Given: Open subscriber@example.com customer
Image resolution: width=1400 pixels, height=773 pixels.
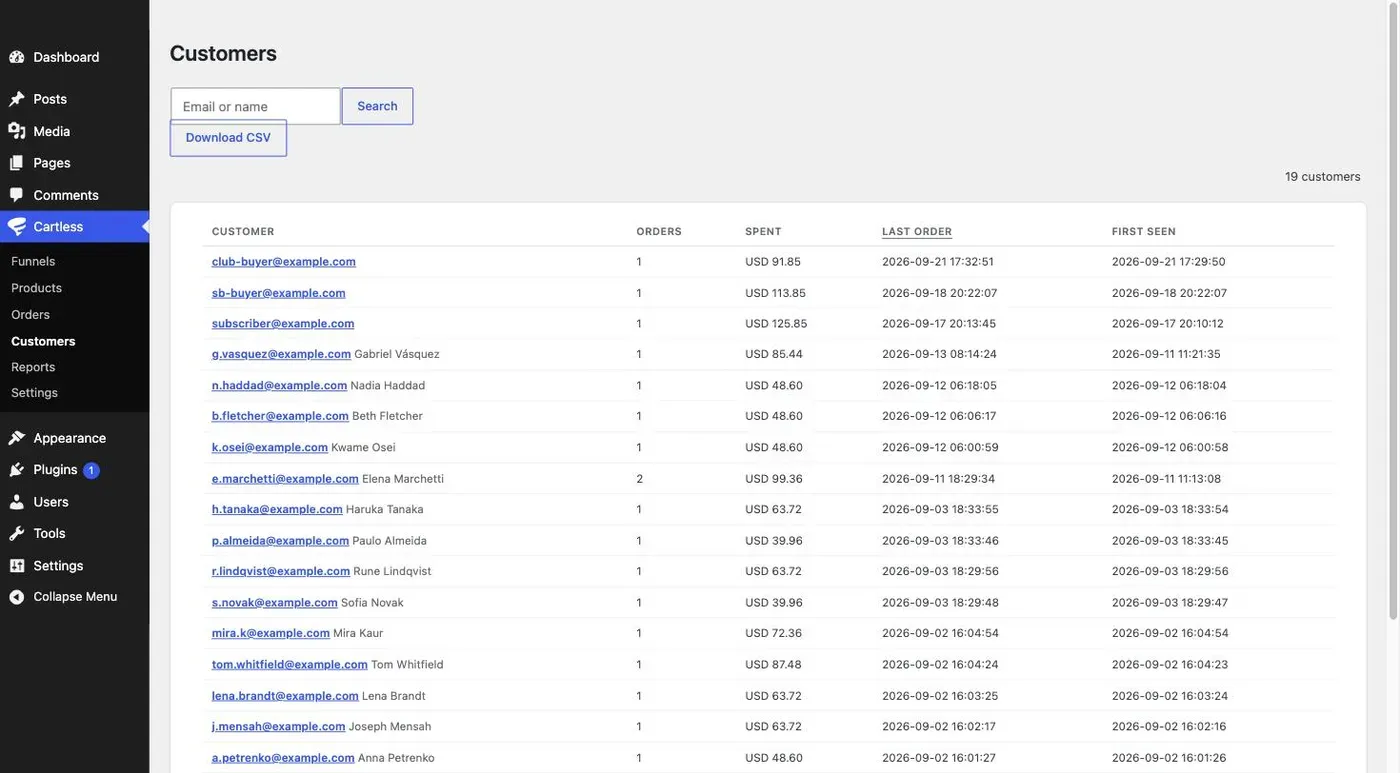Looking at the screenshot, I should pyautogui.click(x=283, y=324).
